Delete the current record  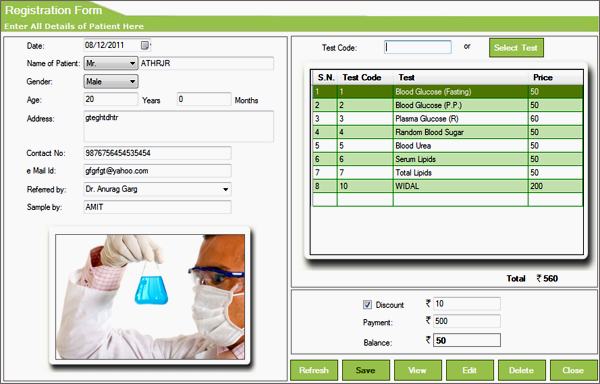[x=522, y=370]
